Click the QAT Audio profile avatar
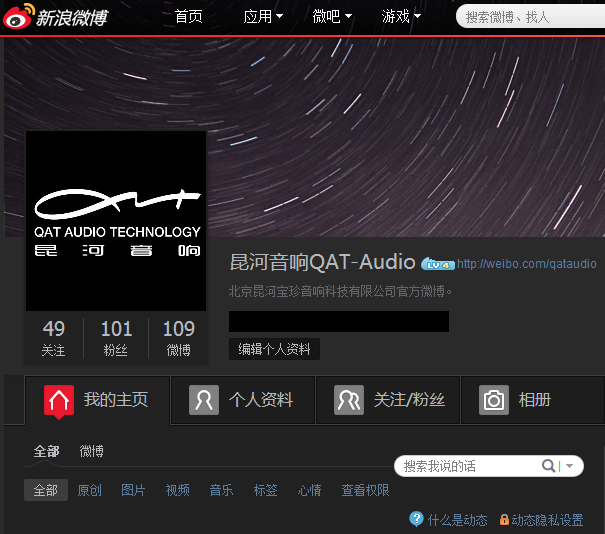This screenshot has width=605, height=534. pyautogui.click(x=116, y=221)
